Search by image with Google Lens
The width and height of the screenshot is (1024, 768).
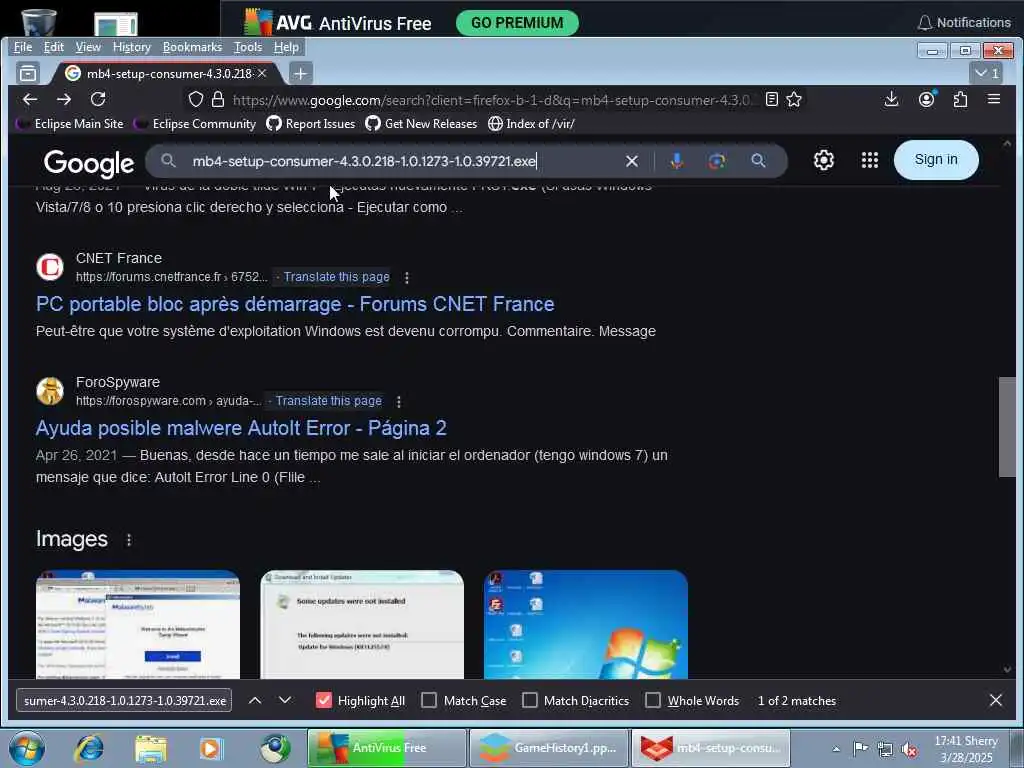(716, 161)
